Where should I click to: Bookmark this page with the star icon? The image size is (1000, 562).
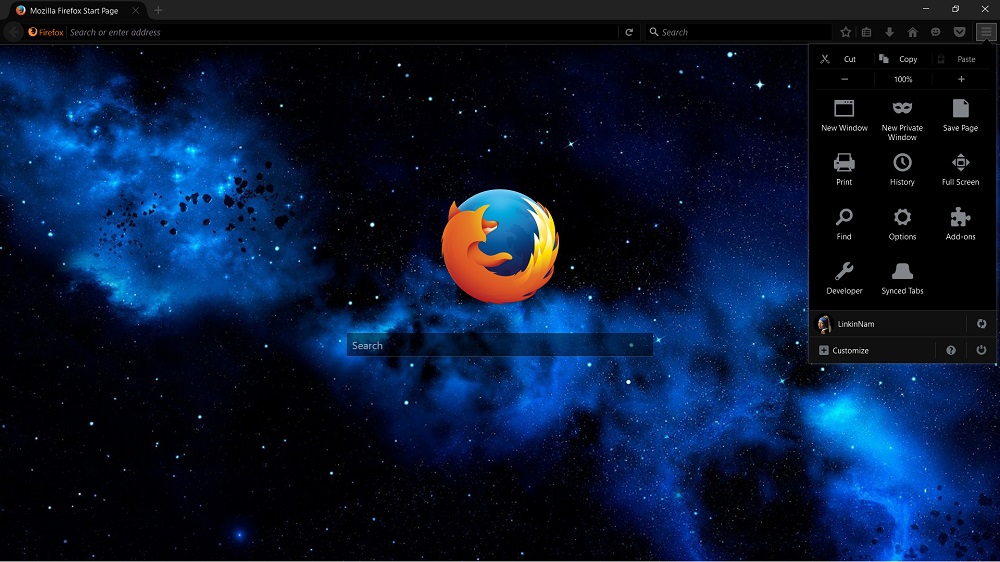pyautogui.click(x=846, y=32)
